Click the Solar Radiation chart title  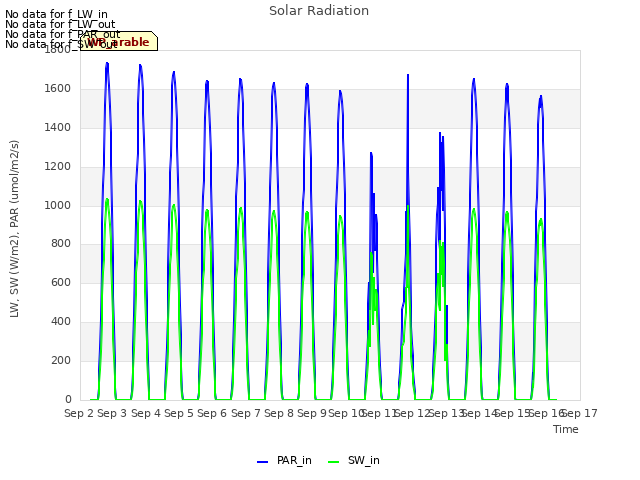[319, 11]
